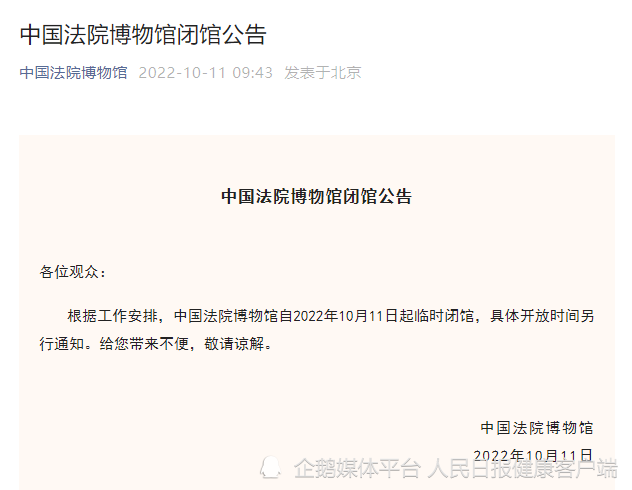The image size is (632, 490).
Task: Click the bold centered notice title
Action: pyautogui.click(x=317, y=197)
